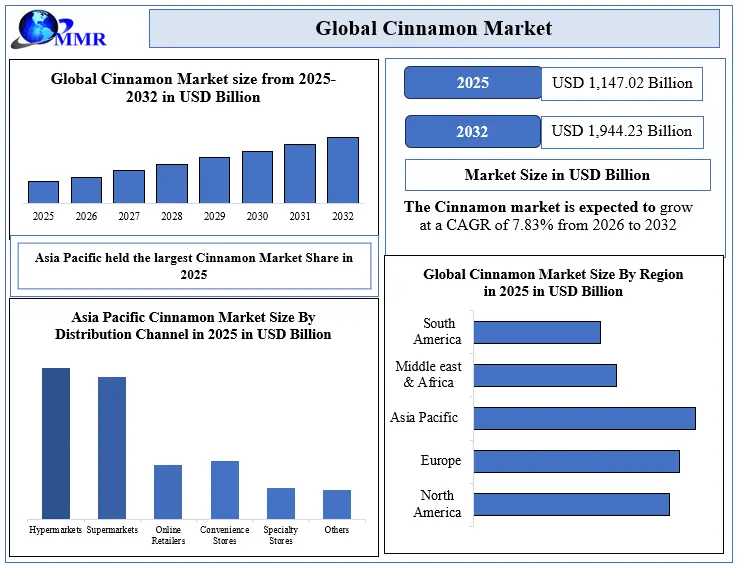Click the Hypermarkets bar
Screen dimensions: 738x568
pyautogui.click(x=56, y=442)
